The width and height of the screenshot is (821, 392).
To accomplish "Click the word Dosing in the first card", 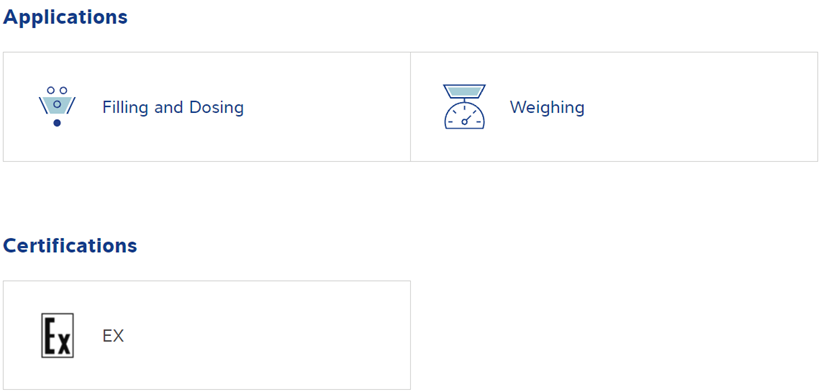I will 216,107.
